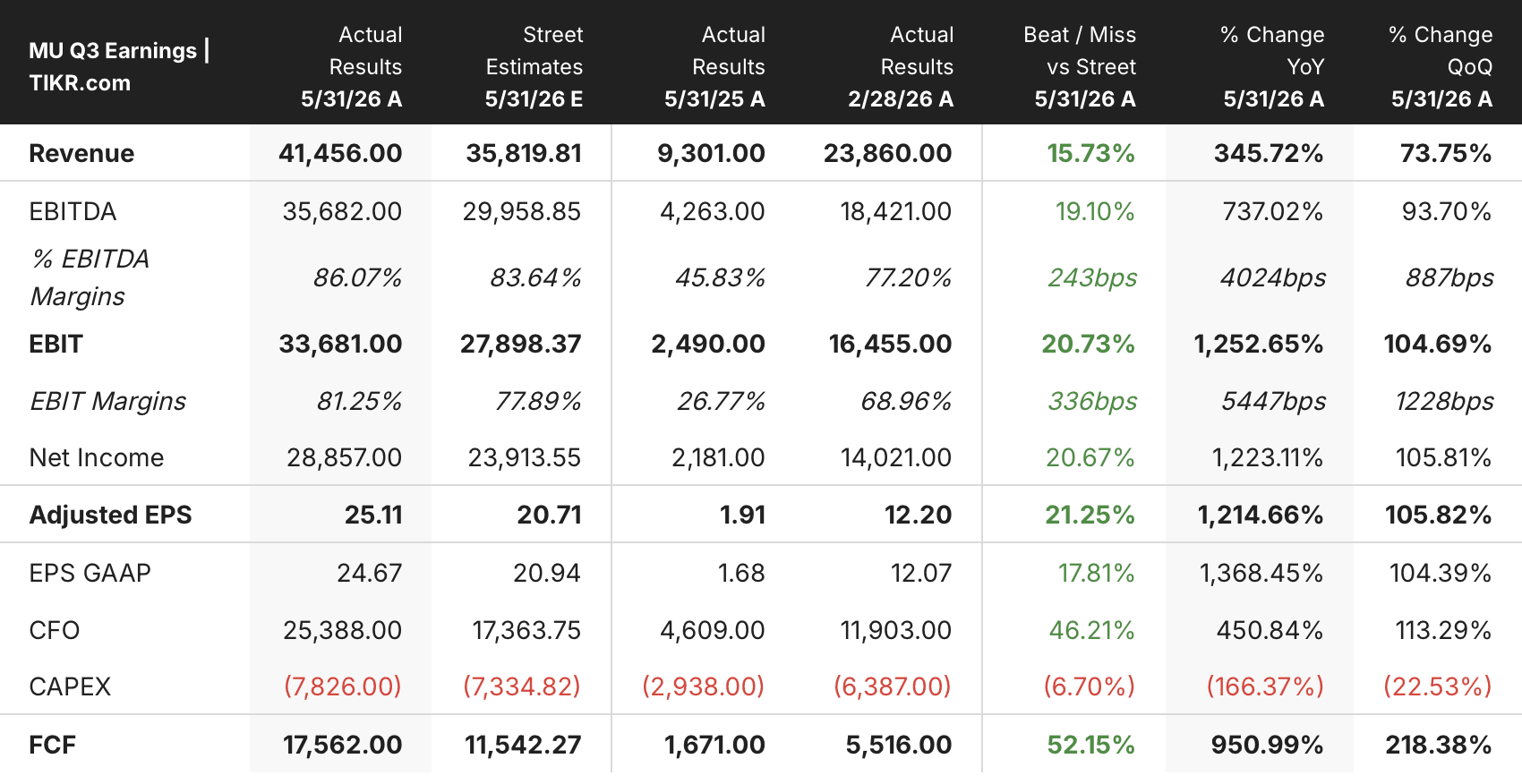
Task: Click the Adjusted EPS estimate 20.71
Action: pos(550,515)
